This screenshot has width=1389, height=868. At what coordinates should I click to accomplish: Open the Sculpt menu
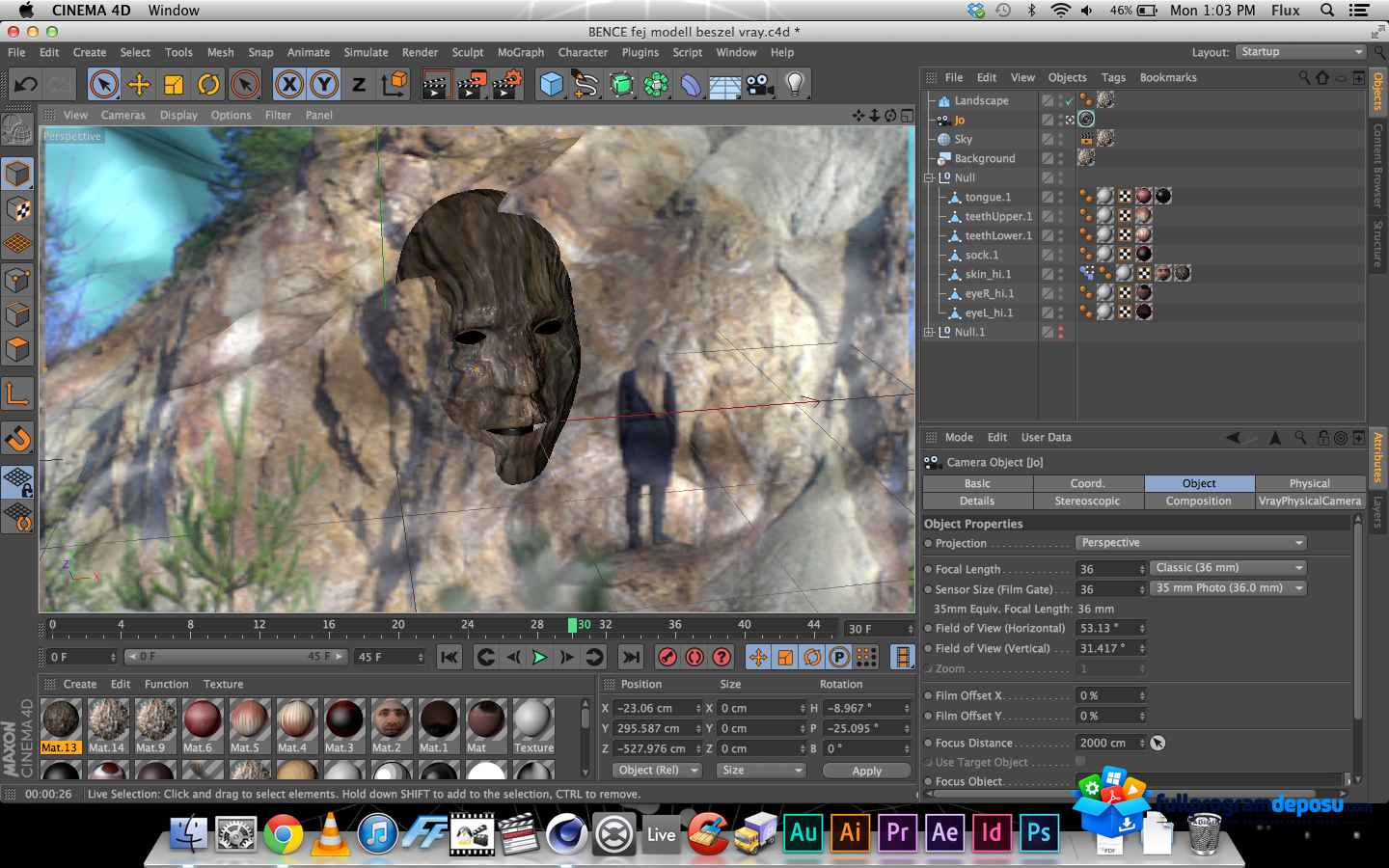pyautogui.click(x=468, y=52)
